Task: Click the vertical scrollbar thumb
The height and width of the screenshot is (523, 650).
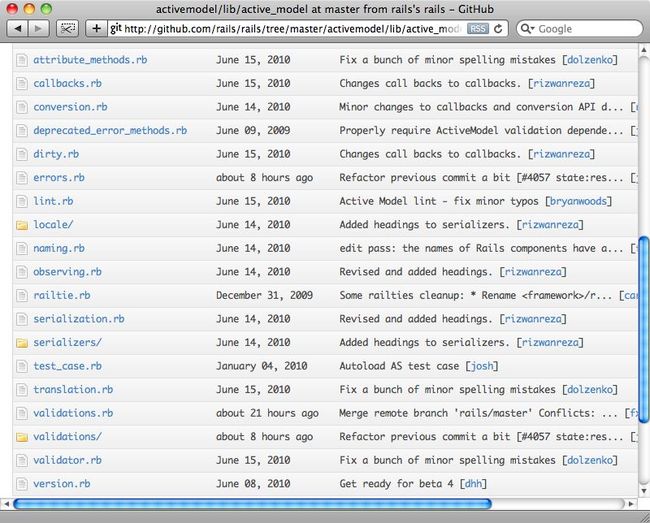Action: [643, 329]
